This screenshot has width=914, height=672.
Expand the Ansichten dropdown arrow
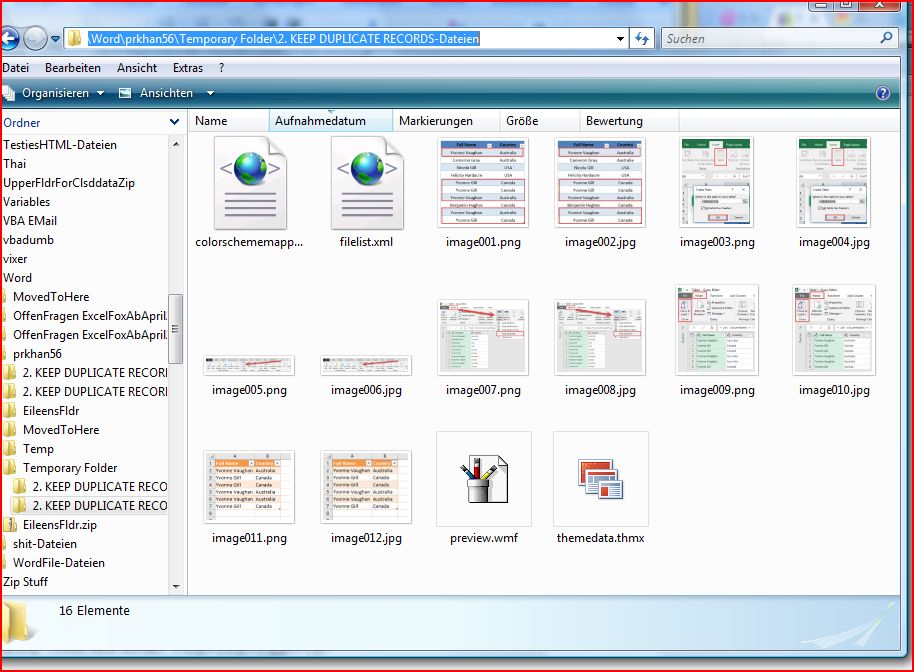pyautogui.click(x=210, y=93)
